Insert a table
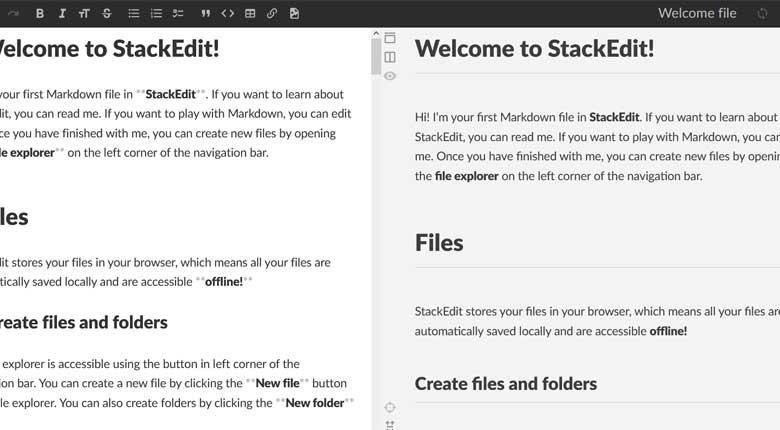 pyautogui.click(x=250, y=13)
